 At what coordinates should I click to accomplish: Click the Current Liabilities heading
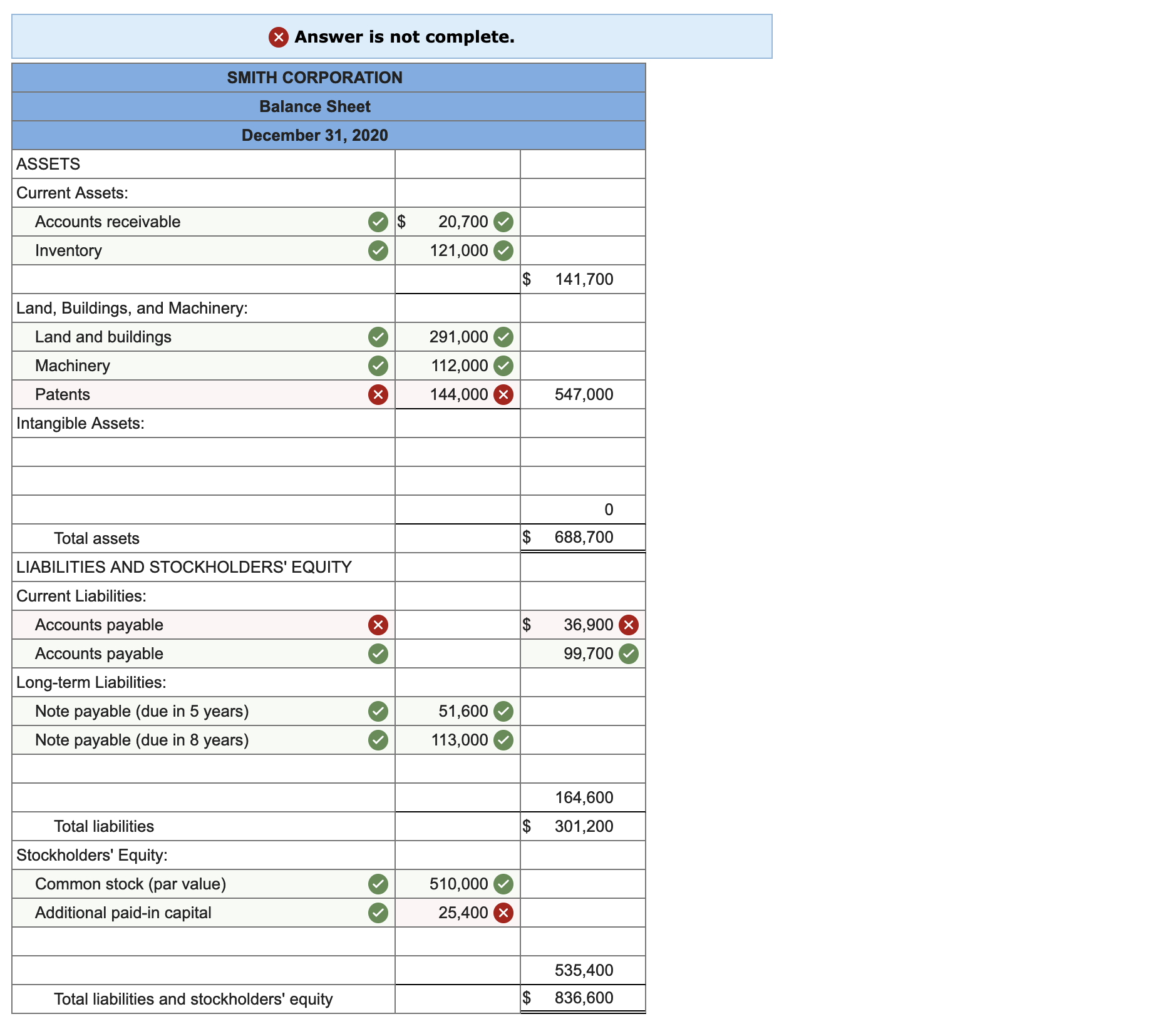(81, 596)
